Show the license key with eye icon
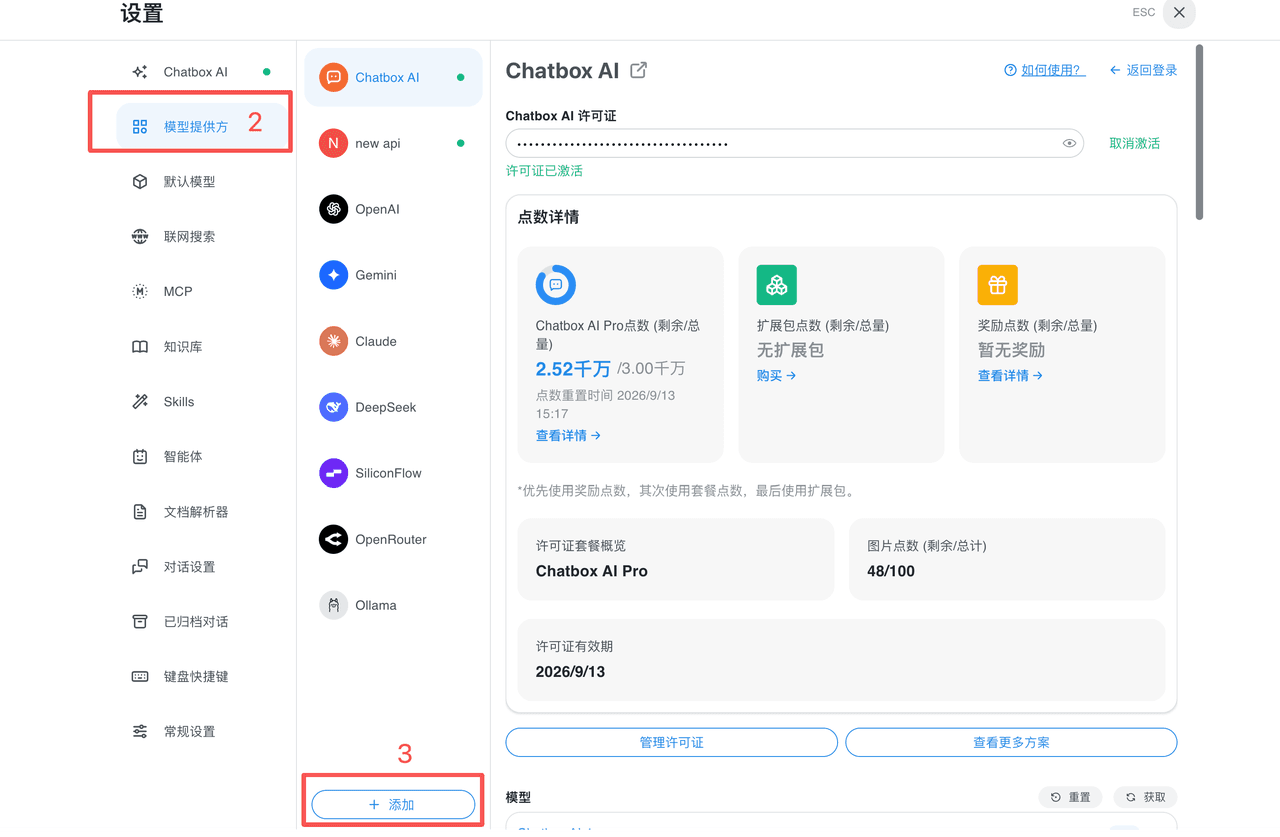The width and height of the screenshot is (1280, 837). click(x=1069, y=143)
